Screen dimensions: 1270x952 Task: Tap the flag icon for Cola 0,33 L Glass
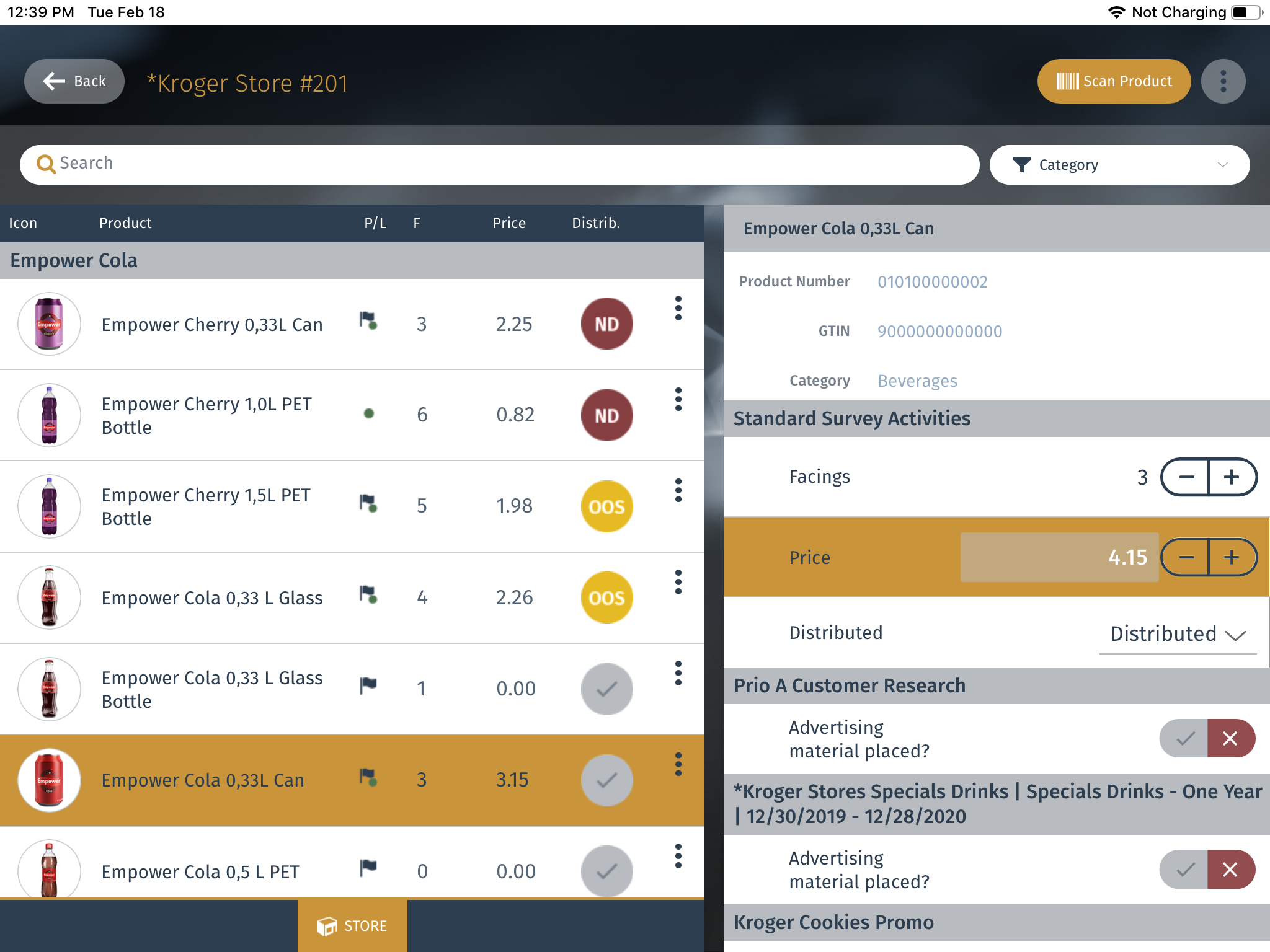[x=368, y=594]
